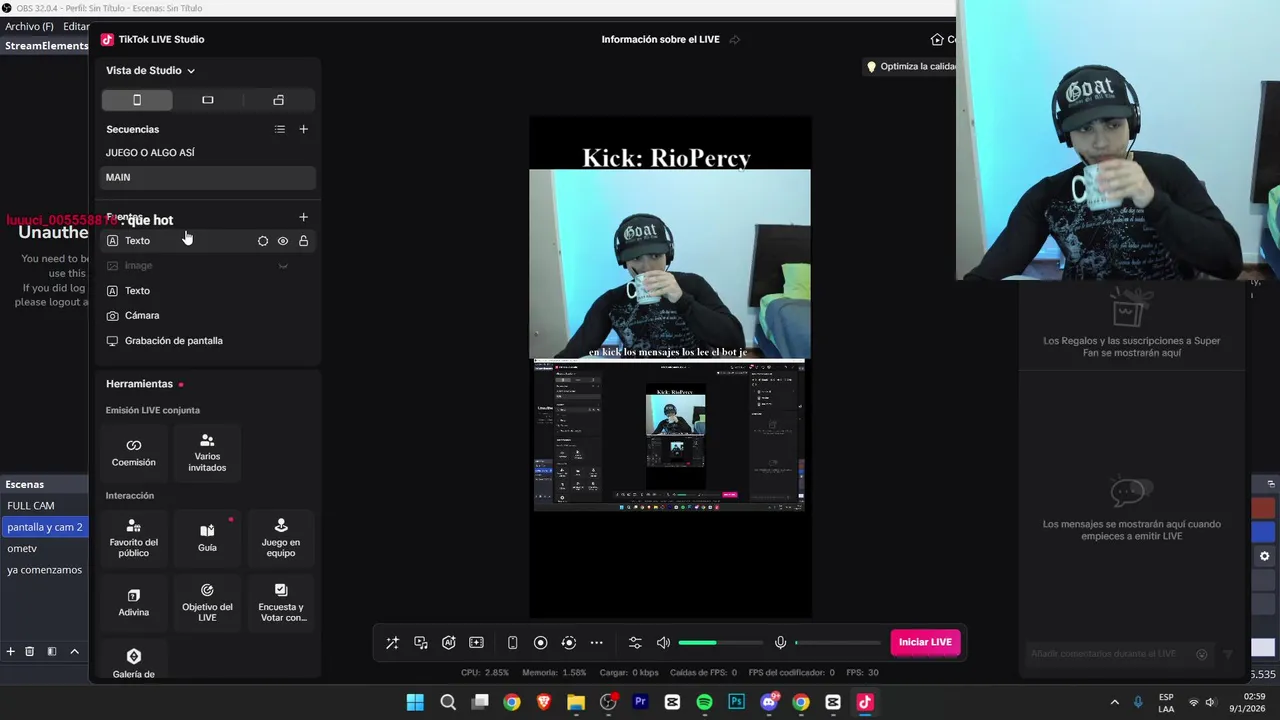
Task: Click the Optimiza la calidad tip
Action: tap(911, 66)
